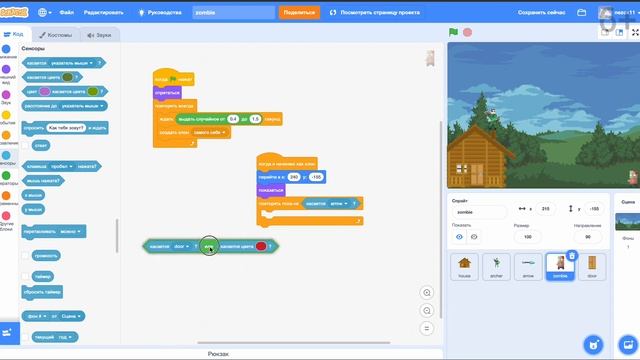
Task: Switch to the Код tab
Action: click(x=14, y=34)
